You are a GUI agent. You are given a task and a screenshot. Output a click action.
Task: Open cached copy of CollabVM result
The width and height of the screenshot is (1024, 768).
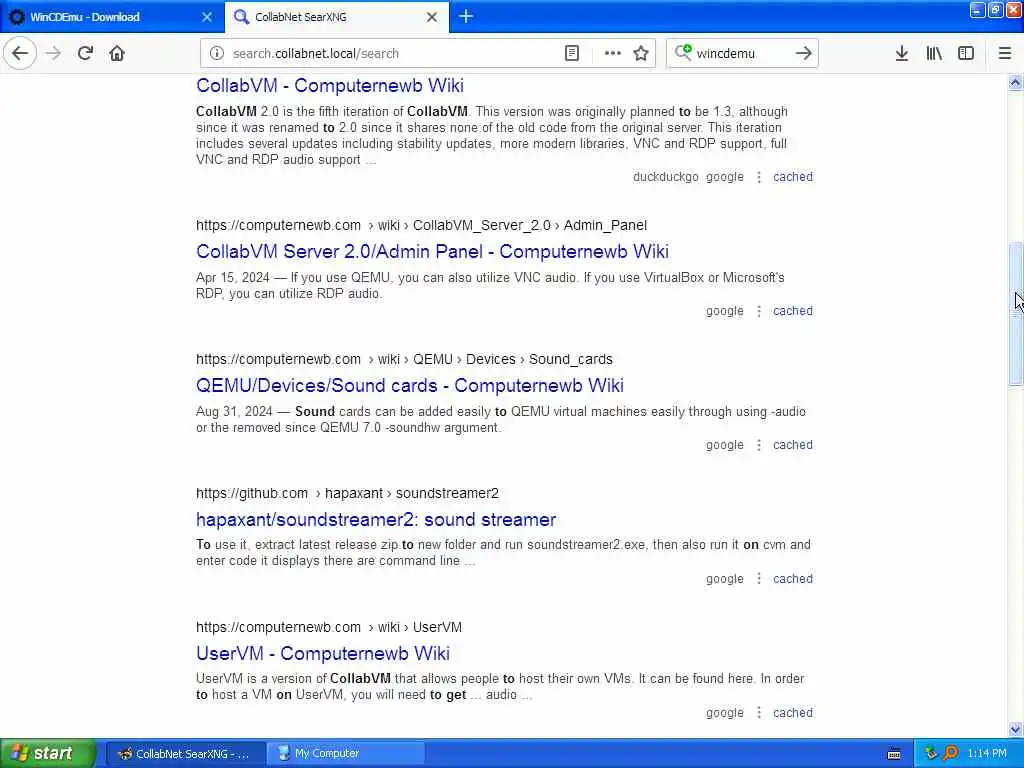point(793,177)
